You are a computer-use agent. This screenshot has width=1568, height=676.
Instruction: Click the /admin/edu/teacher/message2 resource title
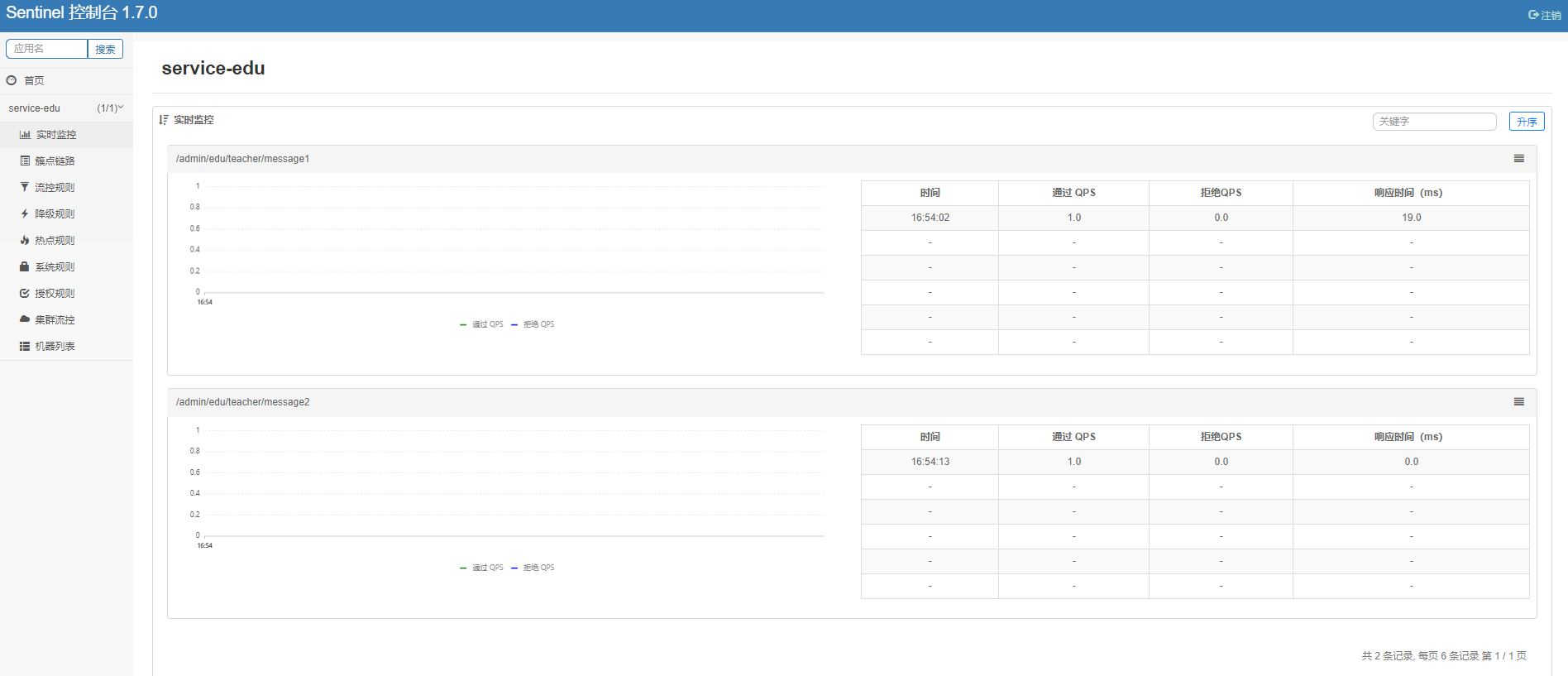point(242,402)
